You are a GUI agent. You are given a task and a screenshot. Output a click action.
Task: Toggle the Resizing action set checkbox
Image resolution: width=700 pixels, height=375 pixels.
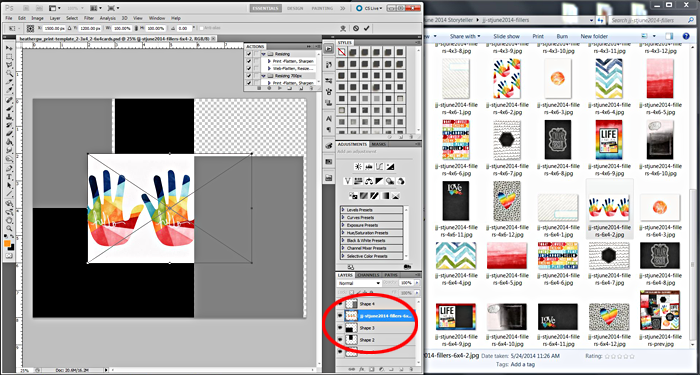[249, 54]
